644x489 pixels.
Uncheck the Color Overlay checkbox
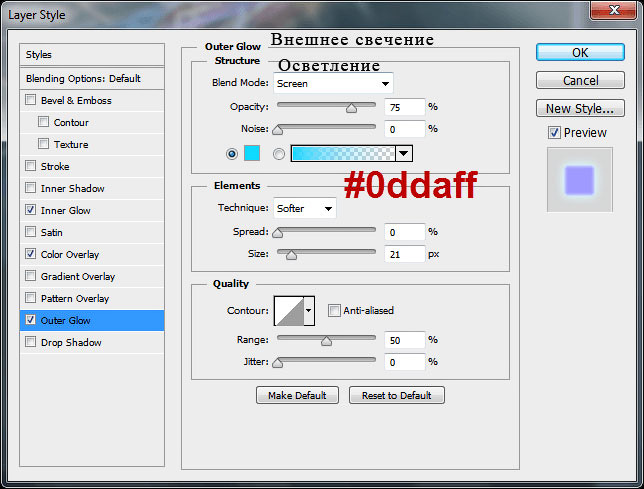click(x=30, y=254)
